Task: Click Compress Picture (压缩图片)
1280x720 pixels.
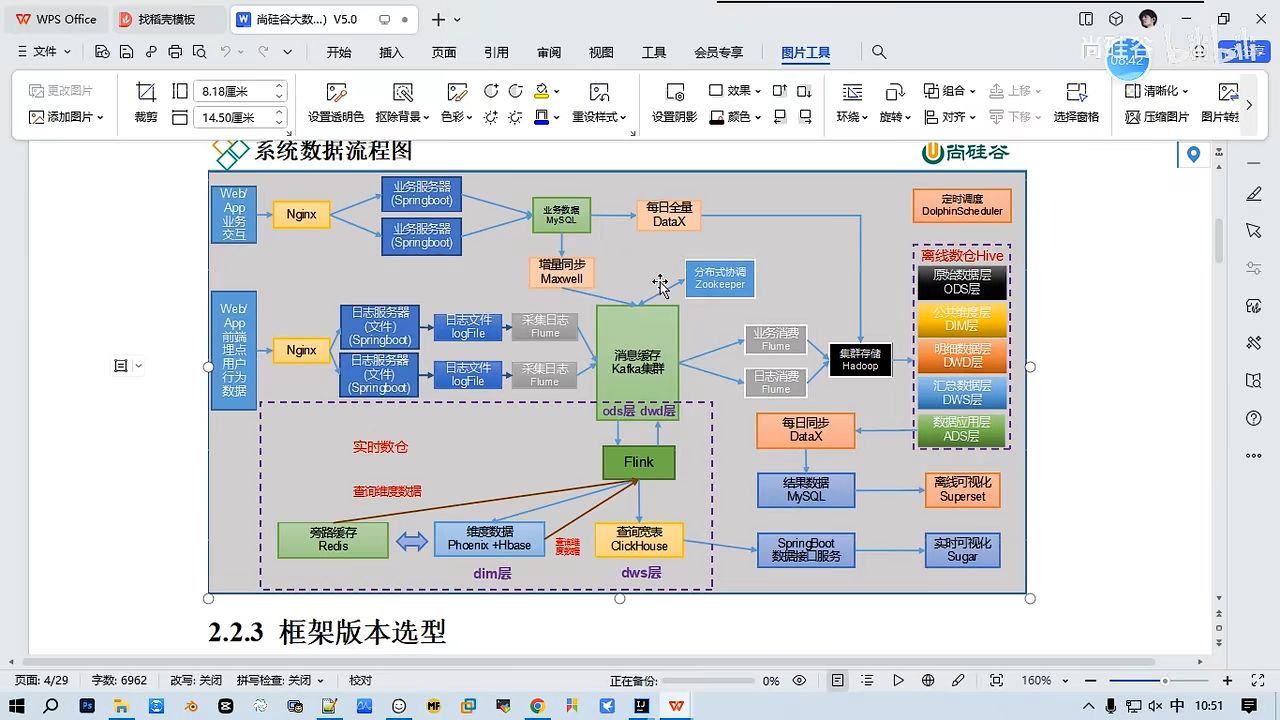Action: [1157, 117]
